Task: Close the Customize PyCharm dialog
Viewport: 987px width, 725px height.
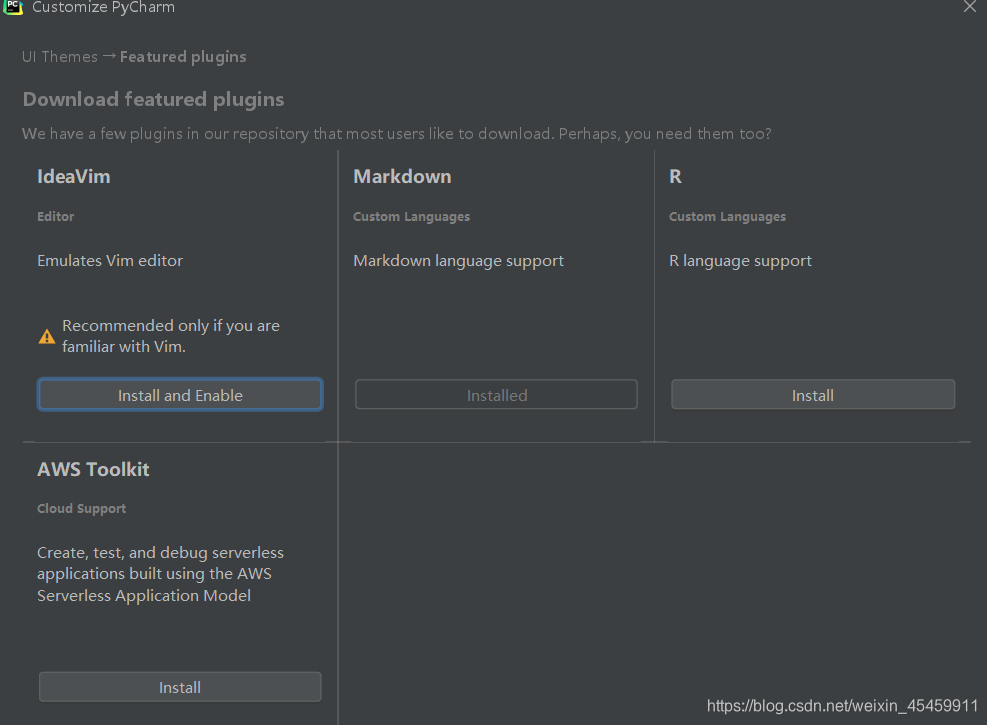Action: (969, 7)
